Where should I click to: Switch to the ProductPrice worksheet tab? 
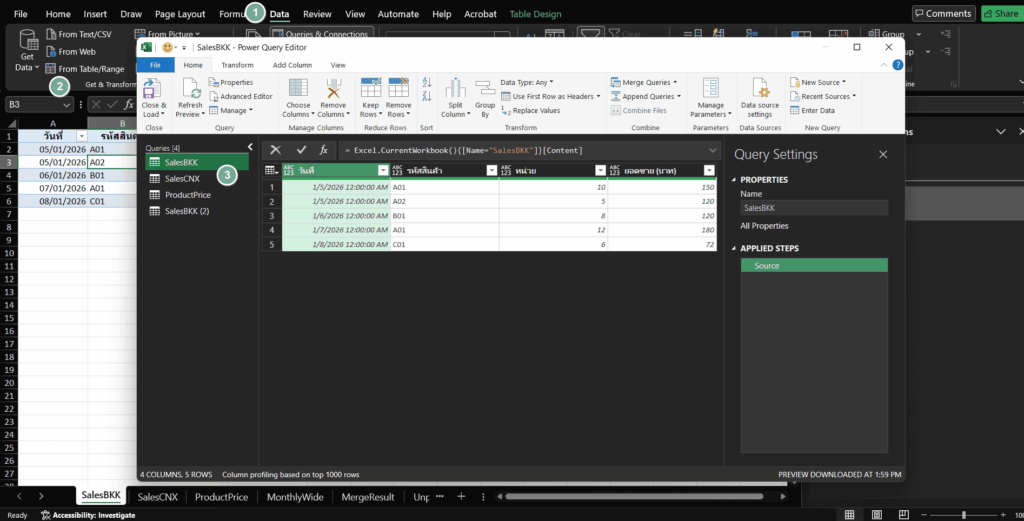[221, 497]
